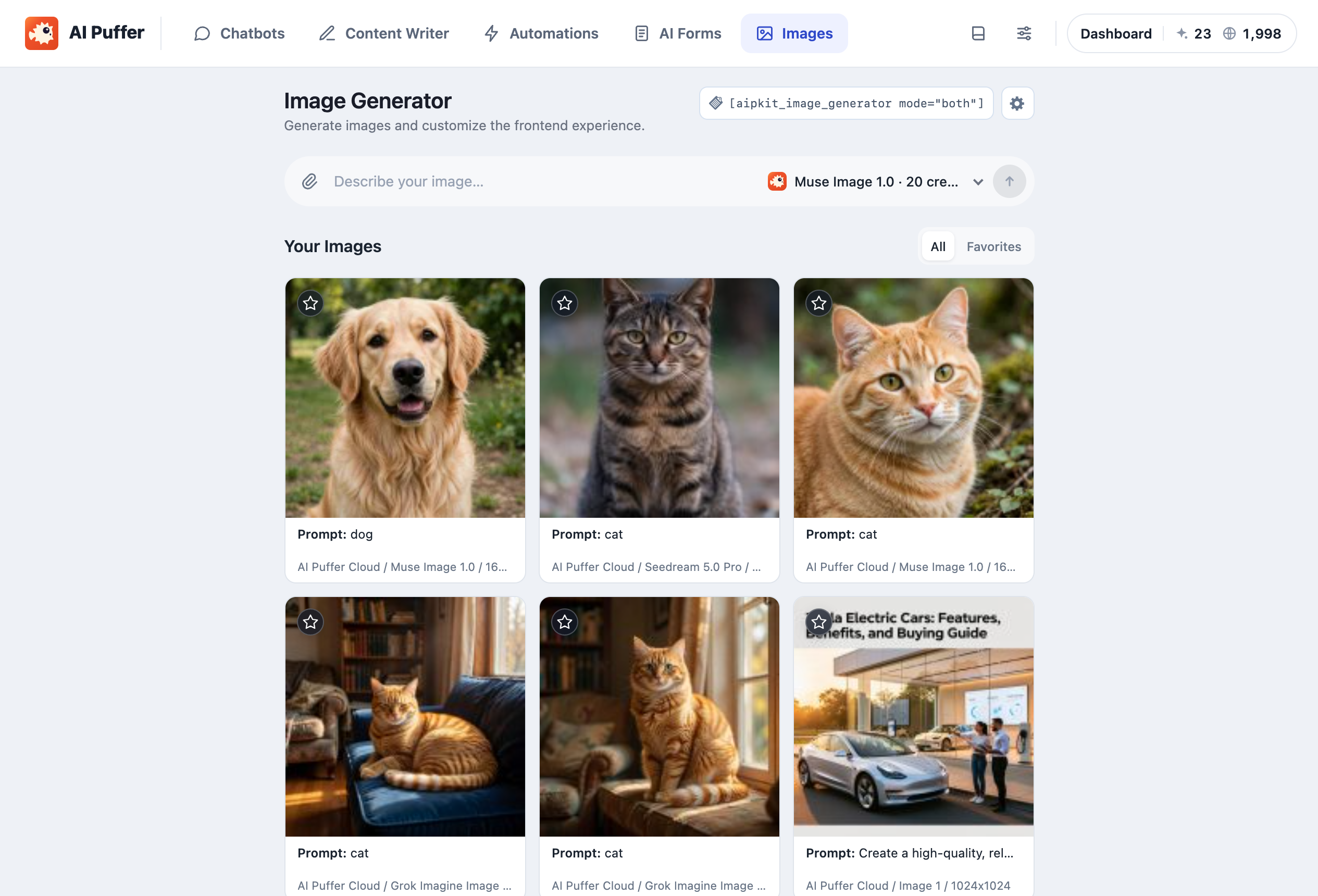The width and height of the screenshot is (1318, 896).
Task: Click 'AI Puffer Cloud / Image 1 / 1024x1024' text
Action: click(907, 885)
